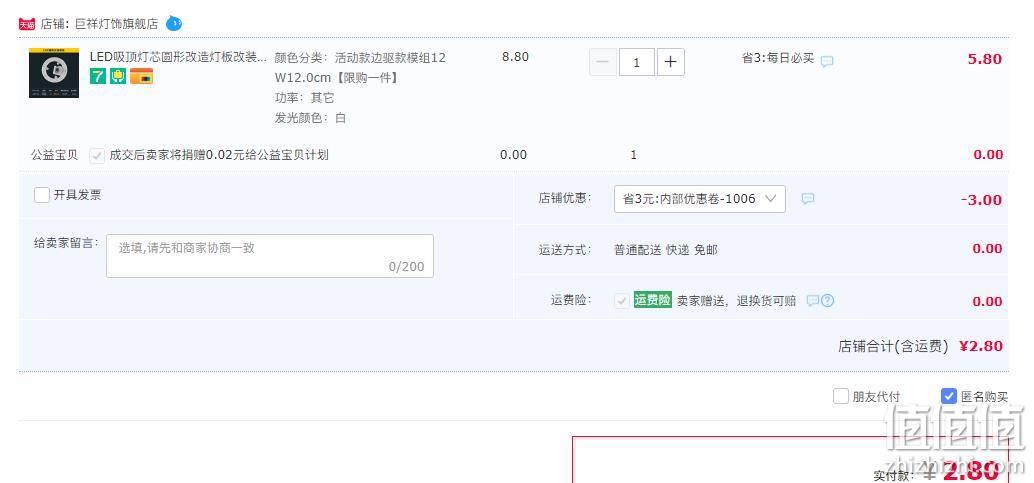Click the 省3:每日必买 discount text

tap(778, 58)
